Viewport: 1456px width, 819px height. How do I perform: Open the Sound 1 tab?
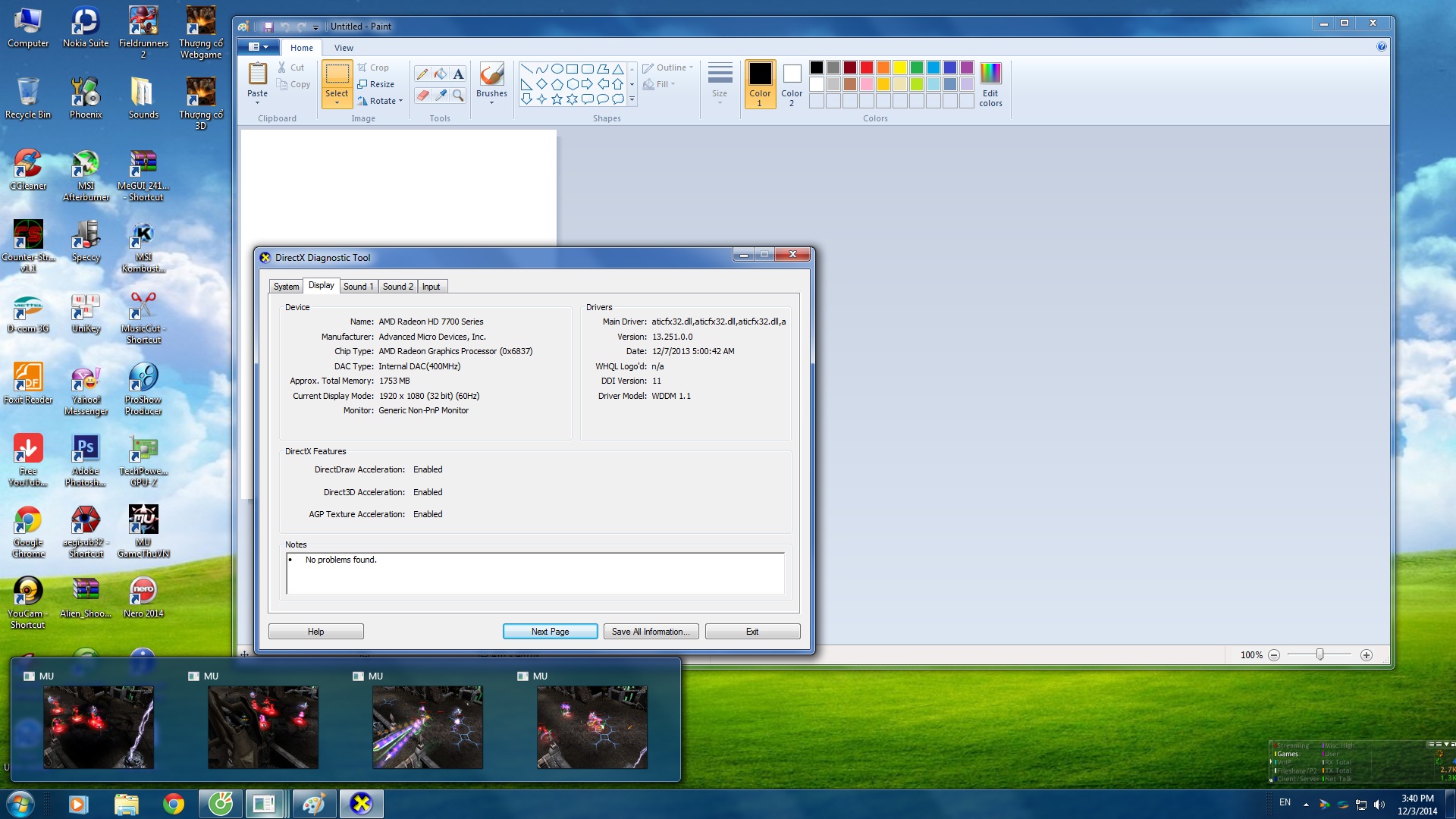point(358,287)
